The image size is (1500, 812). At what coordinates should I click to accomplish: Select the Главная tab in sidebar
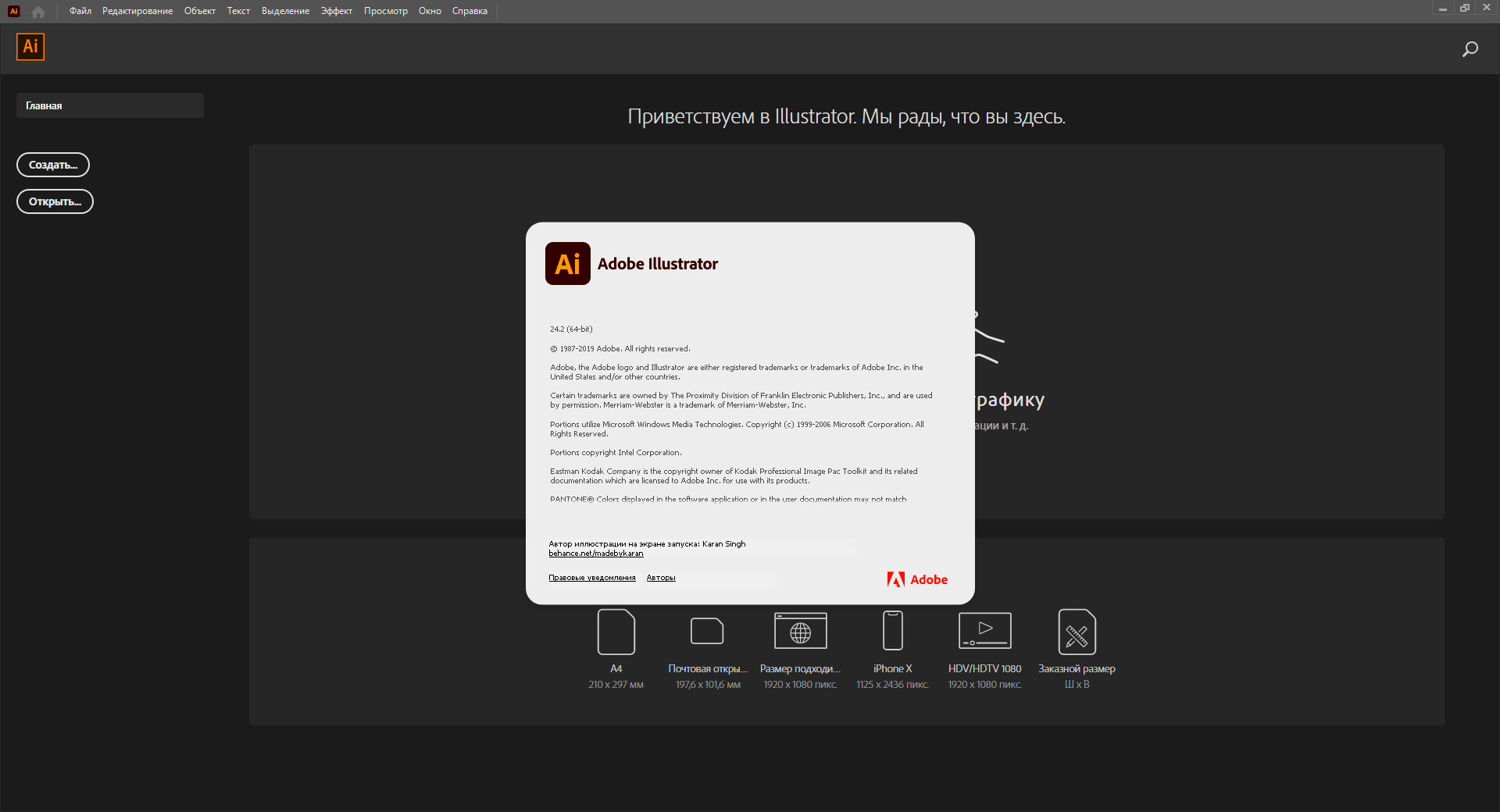pos(110,105)
